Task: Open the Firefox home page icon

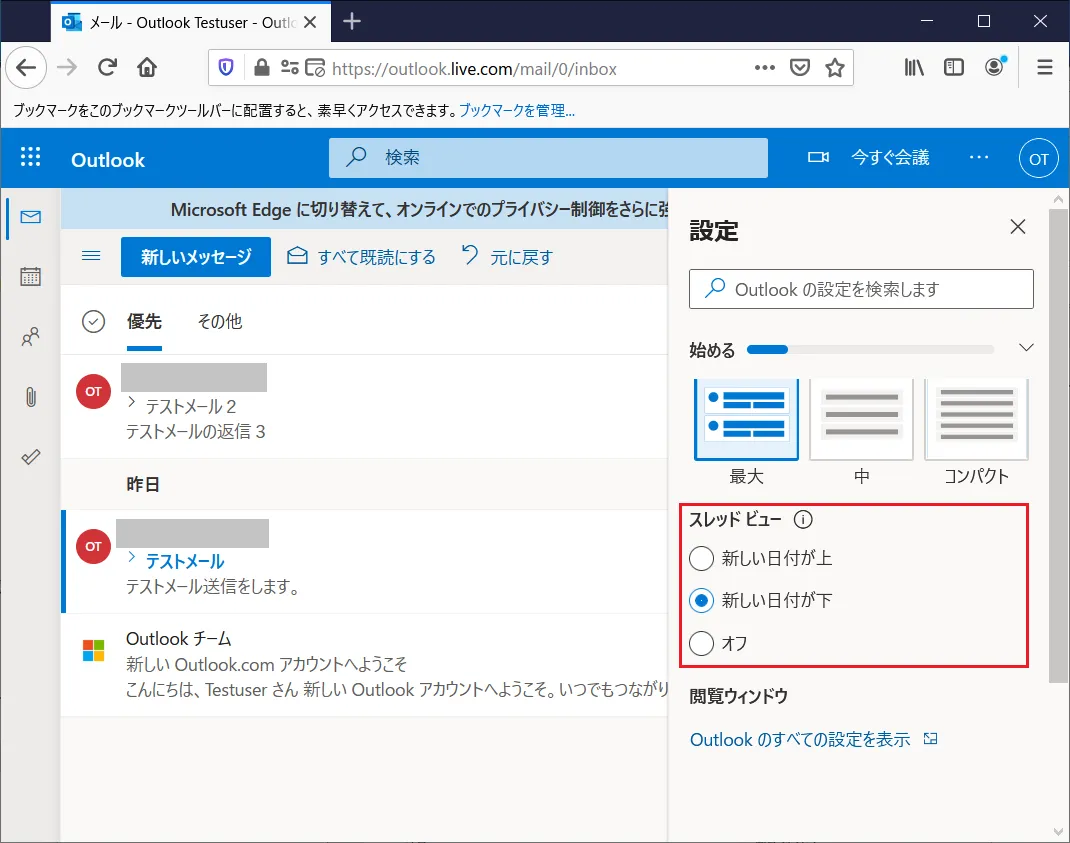Action: click(x=147, y=68)
